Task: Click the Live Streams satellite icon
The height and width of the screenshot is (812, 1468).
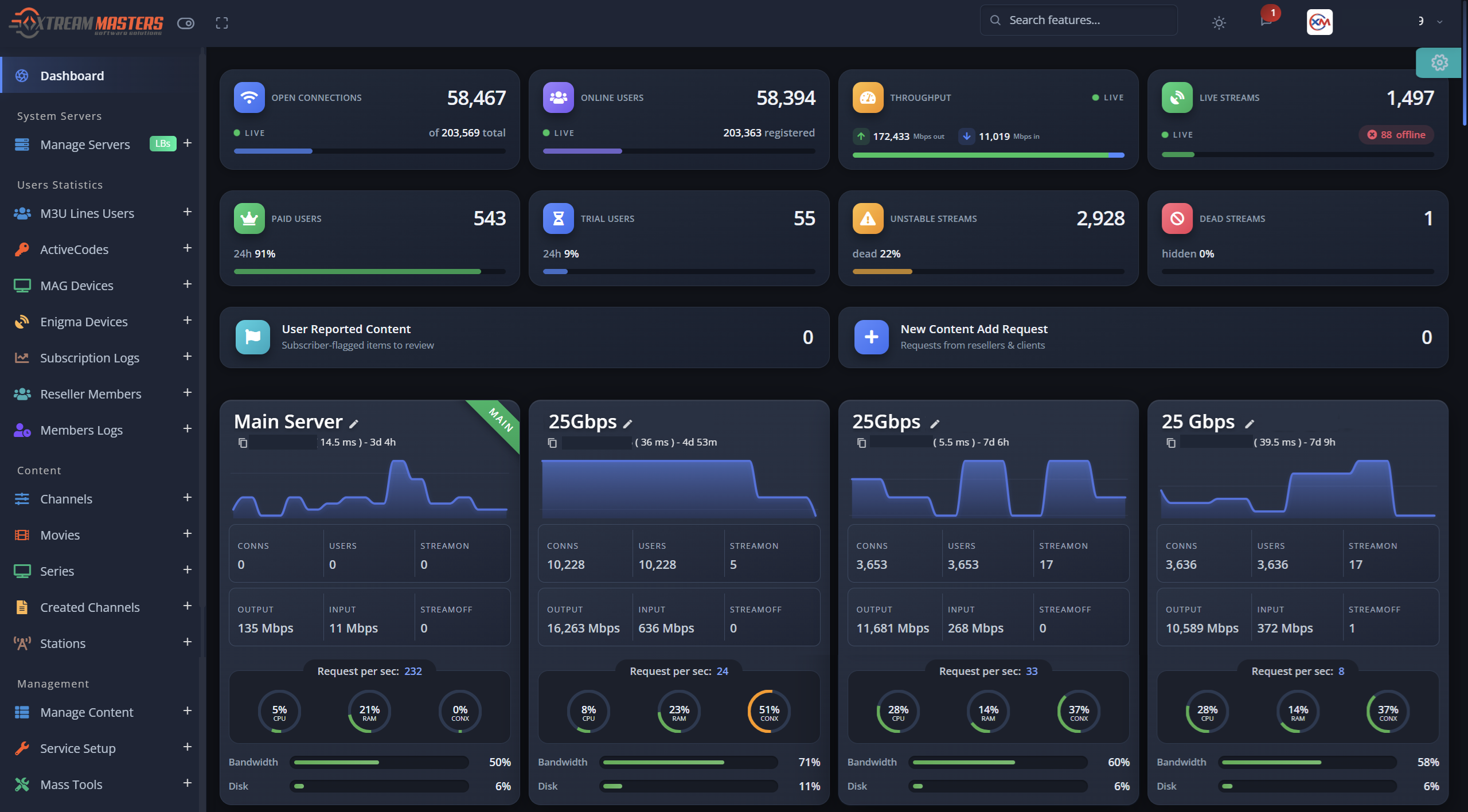Action: (x=1177, y=97)
